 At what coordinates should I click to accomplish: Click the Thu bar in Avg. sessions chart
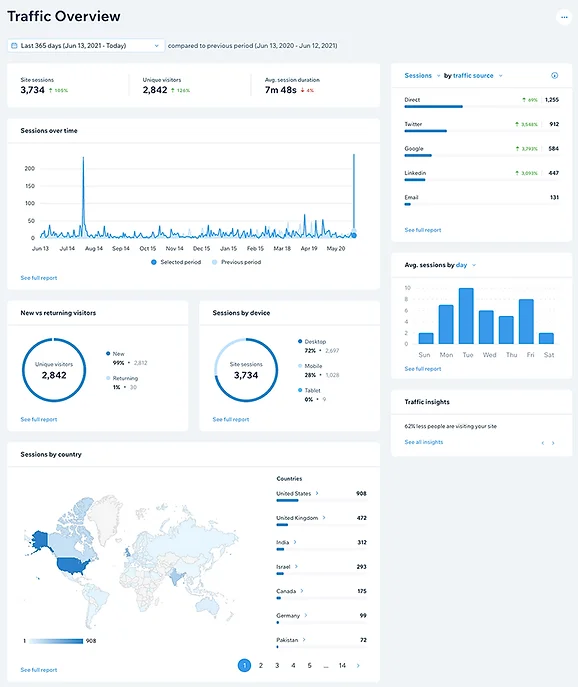pos(506,330)
